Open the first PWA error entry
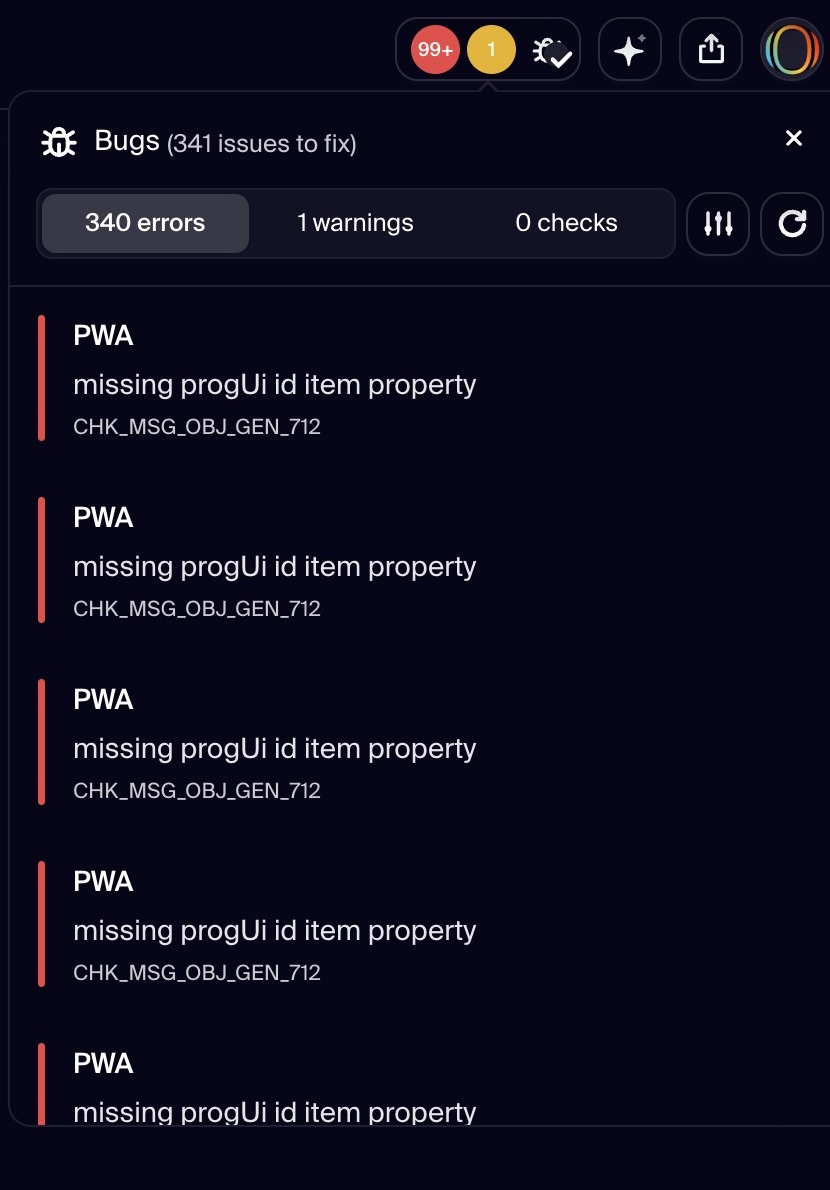This screenshot has width=830, height=1190. click(x=274, y=384)
